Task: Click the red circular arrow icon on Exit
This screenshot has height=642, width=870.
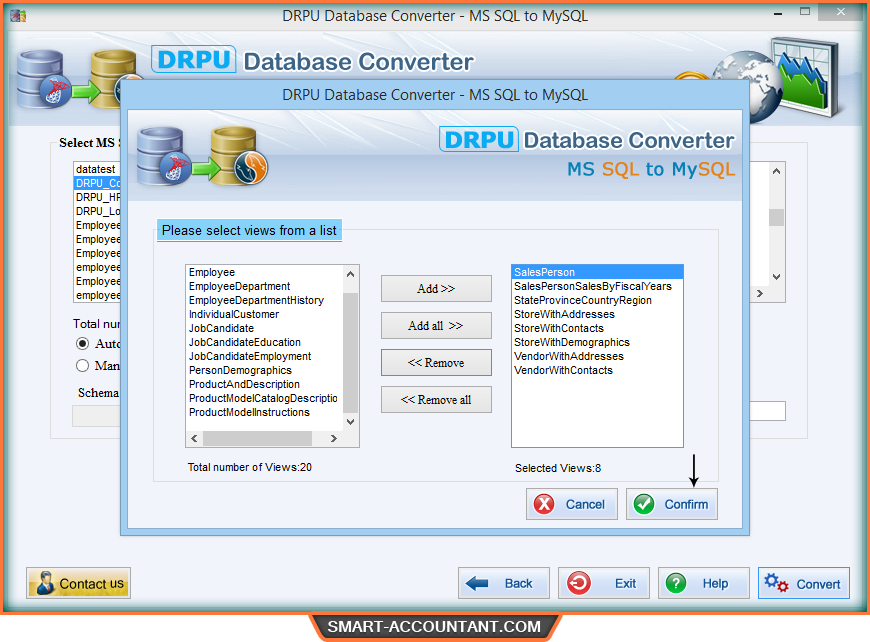Action: coord(579,583)
